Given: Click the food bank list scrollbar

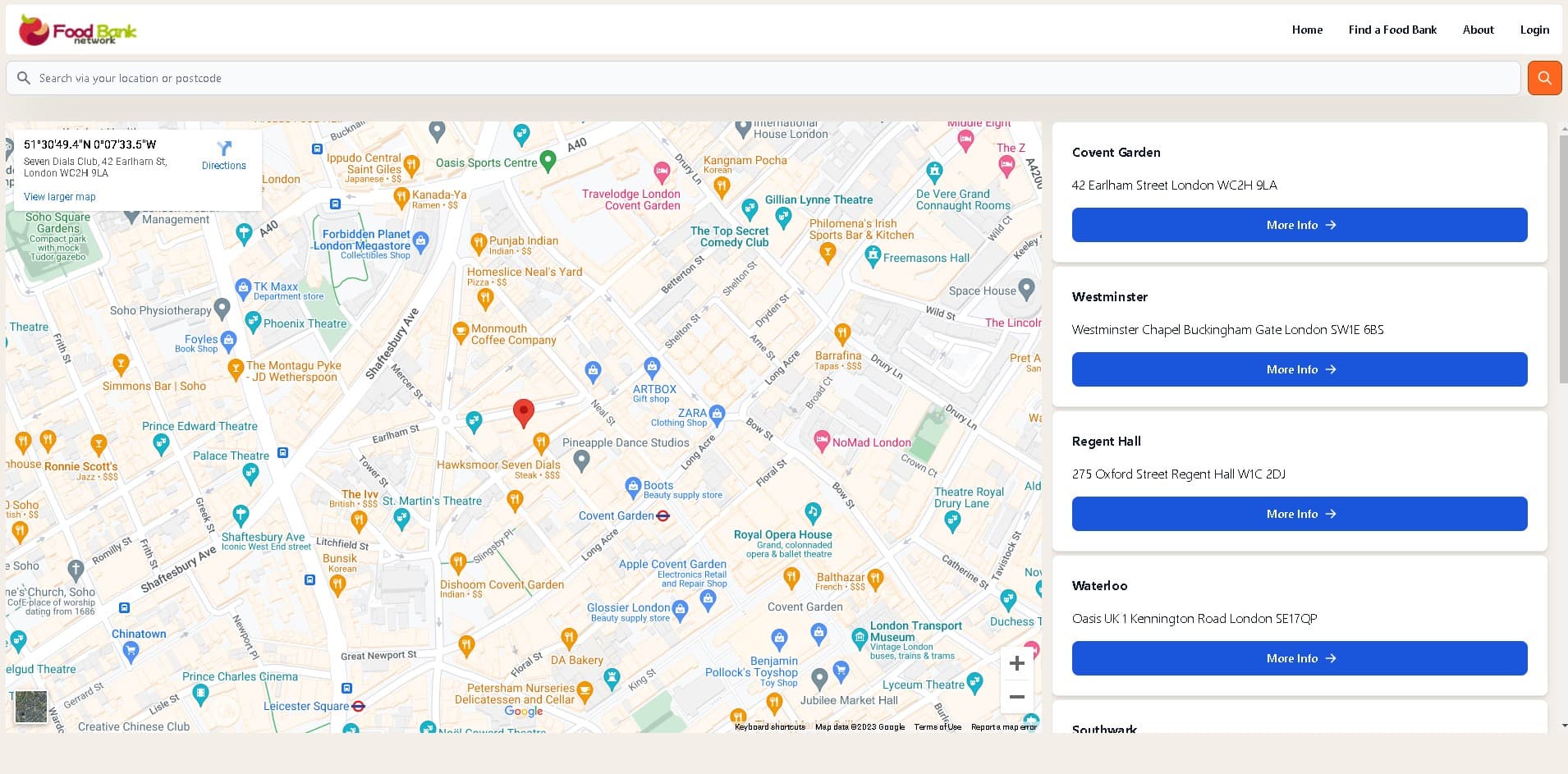Looking at the screenshot, I should click(x=1563, y=259).
